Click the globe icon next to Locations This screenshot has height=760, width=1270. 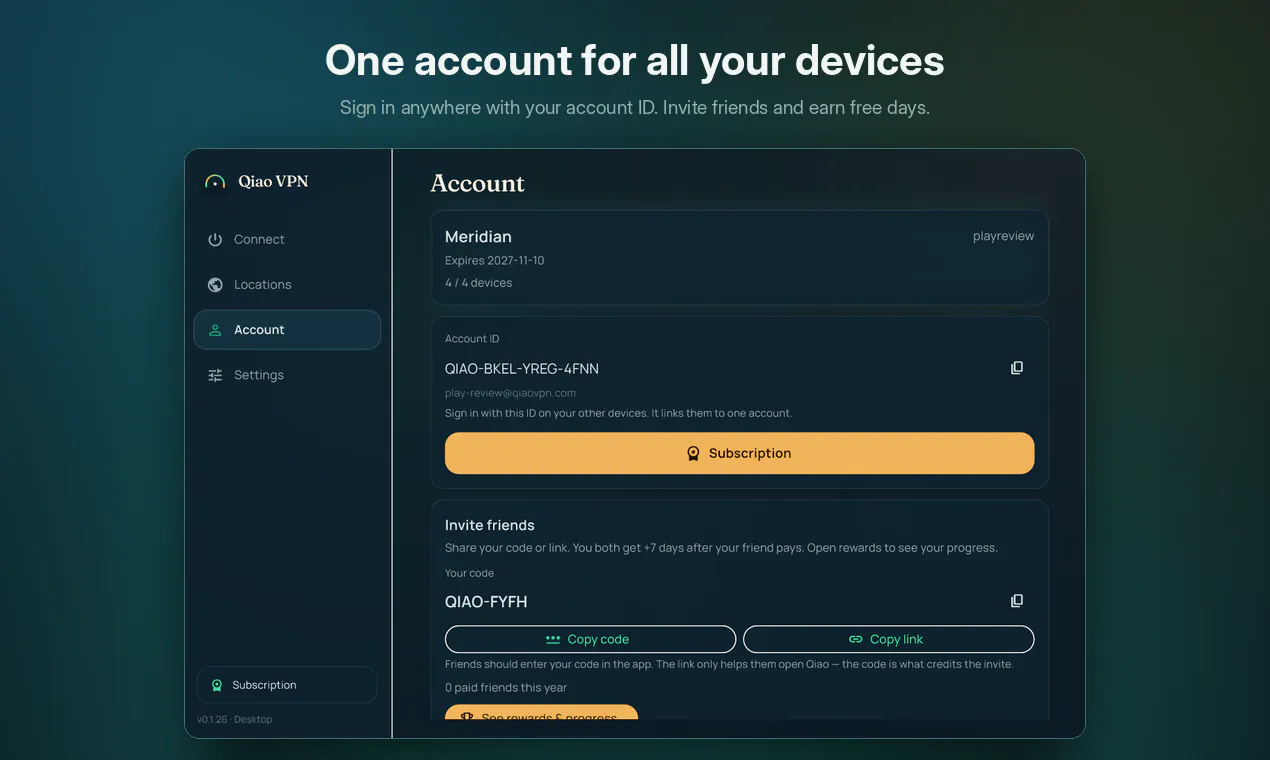(215, 285)
